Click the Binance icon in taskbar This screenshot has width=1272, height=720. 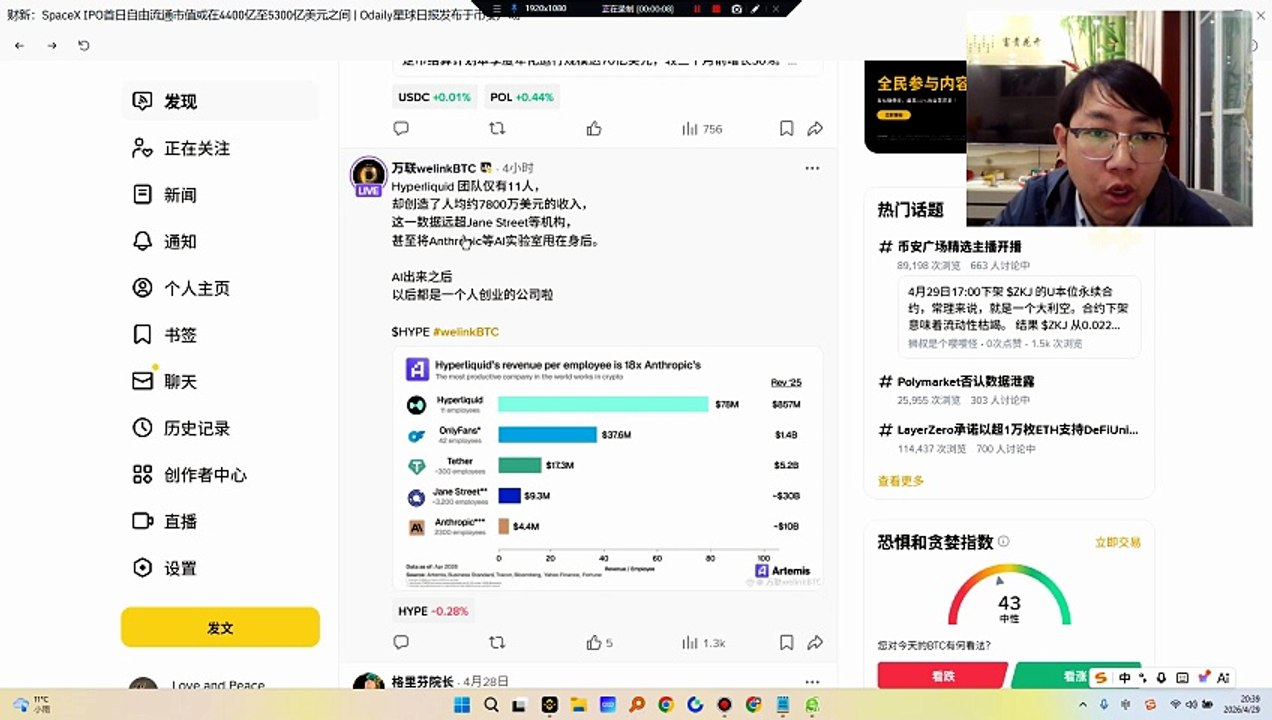pos(549,705)
